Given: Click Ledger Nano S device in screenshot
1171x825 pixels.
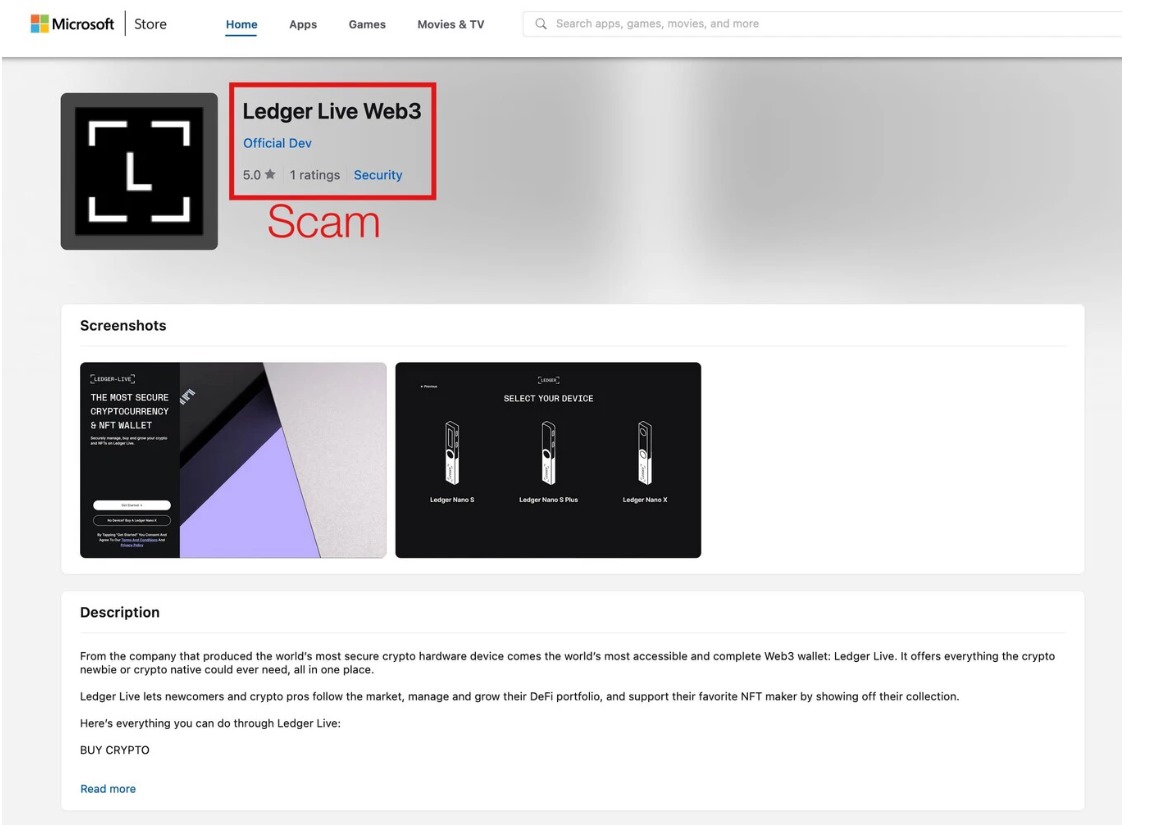Looking at the screenshot, I should point(452,459).
